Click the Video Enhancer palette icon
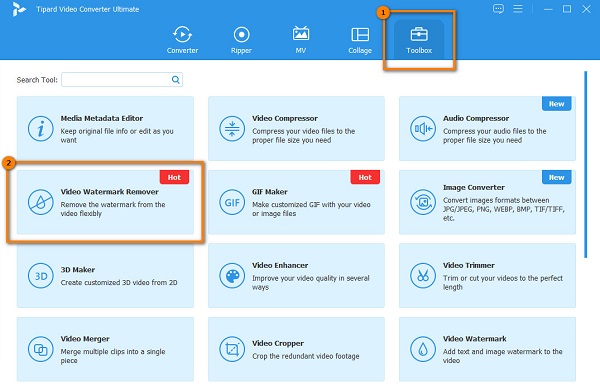The width and height of the screenshot is (600, 387). coord(232,276)
